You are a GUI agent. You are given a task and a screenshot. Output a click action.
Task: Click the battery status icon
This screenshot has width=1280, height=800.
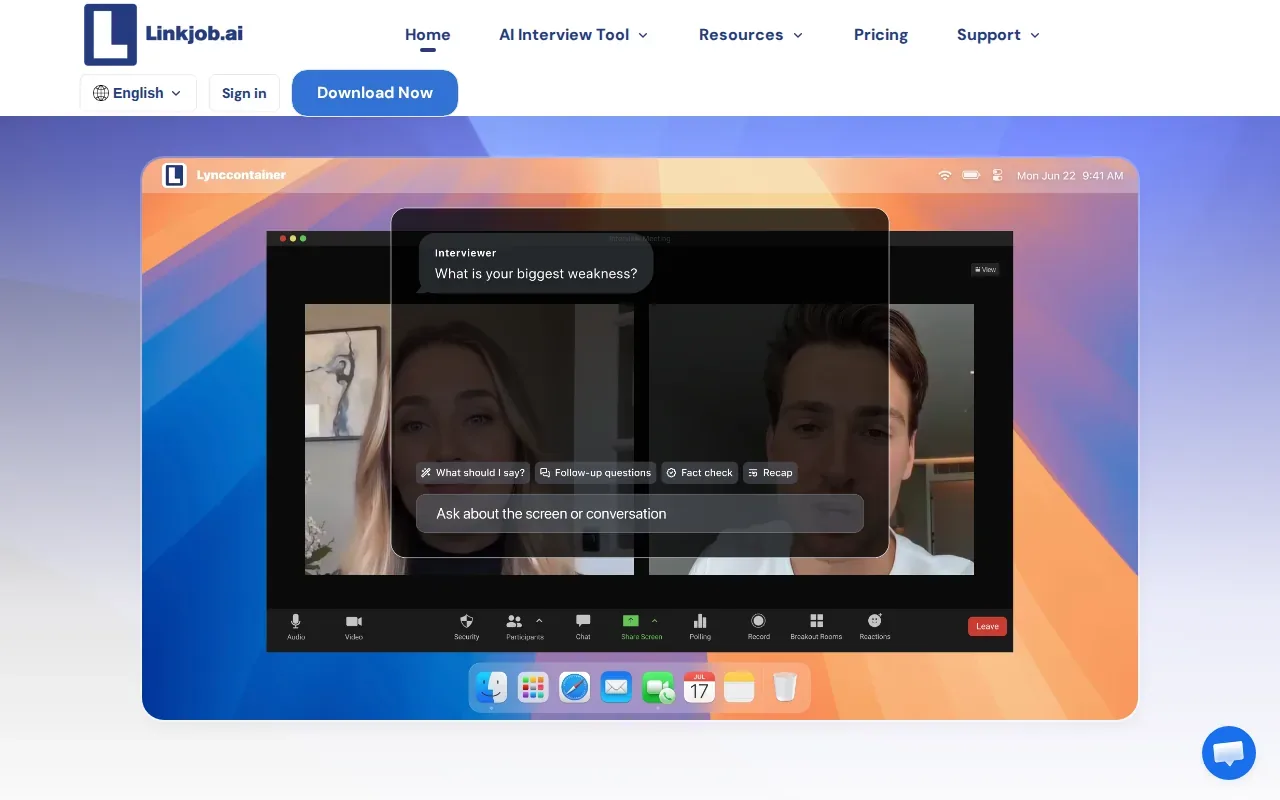pos(971,175)
